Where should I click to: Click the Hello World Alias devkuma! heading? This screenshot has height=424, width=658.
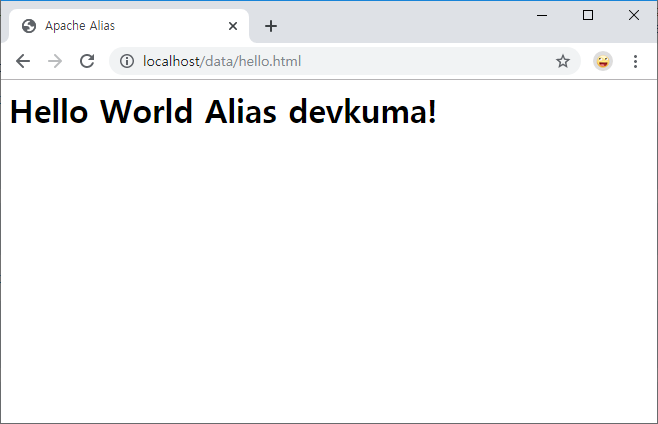tap(223, 112)
